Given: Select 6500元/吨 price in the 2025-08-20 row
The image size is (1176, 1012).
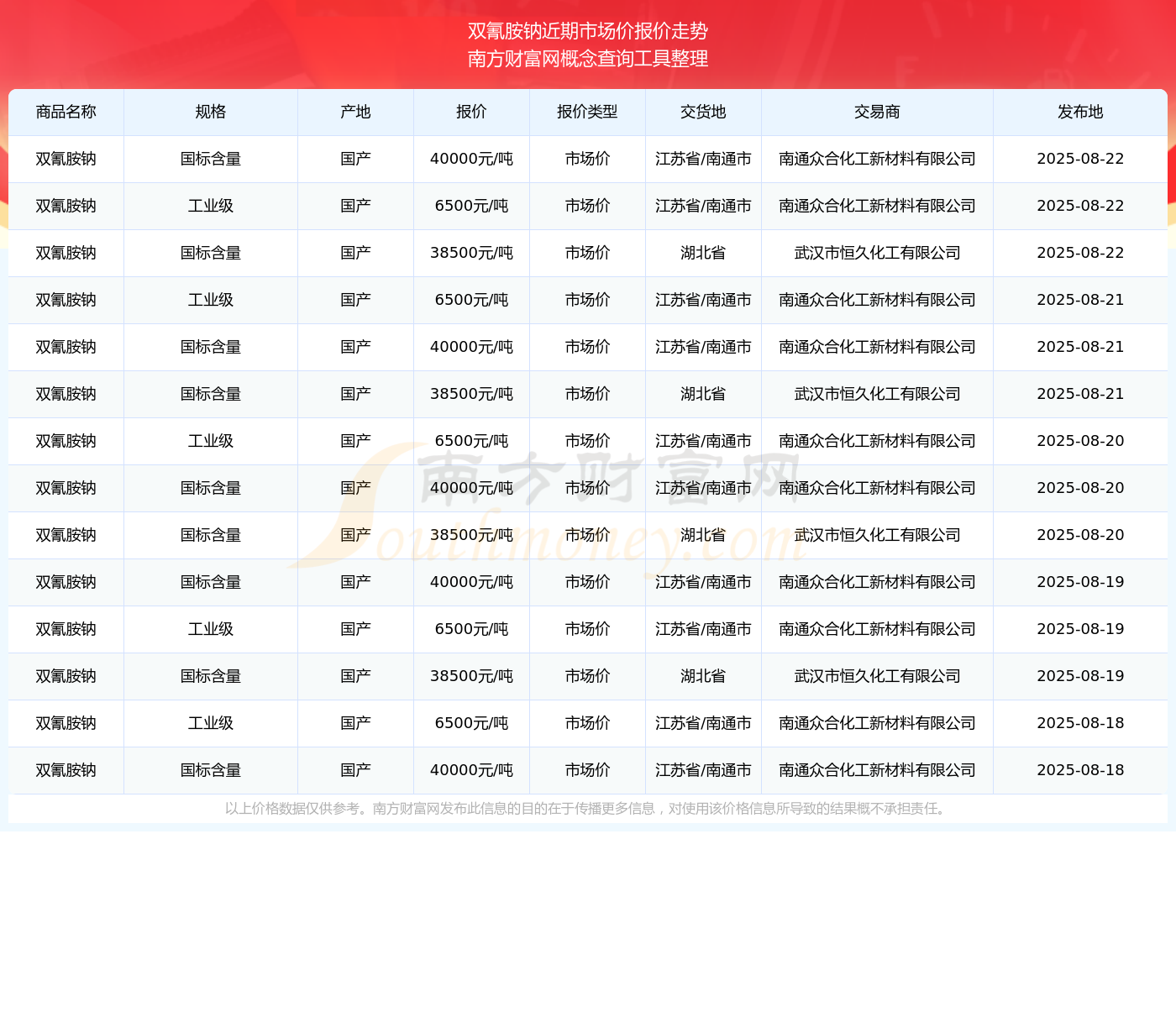Looking at the screenshot, I should (471, 441).
